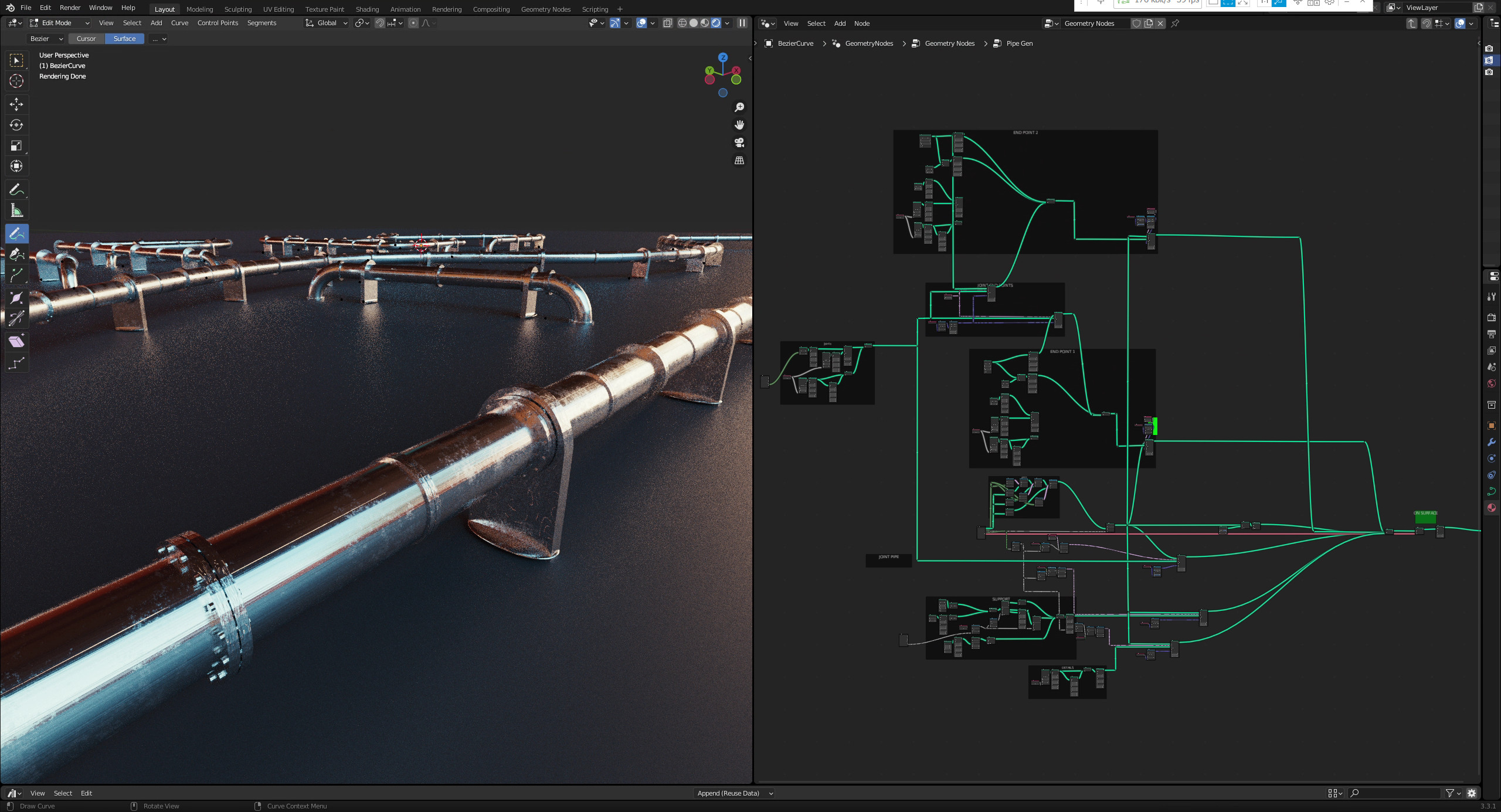Activate the Move tool
Viewport: 1501px width, 812px height.
(16, 104)
